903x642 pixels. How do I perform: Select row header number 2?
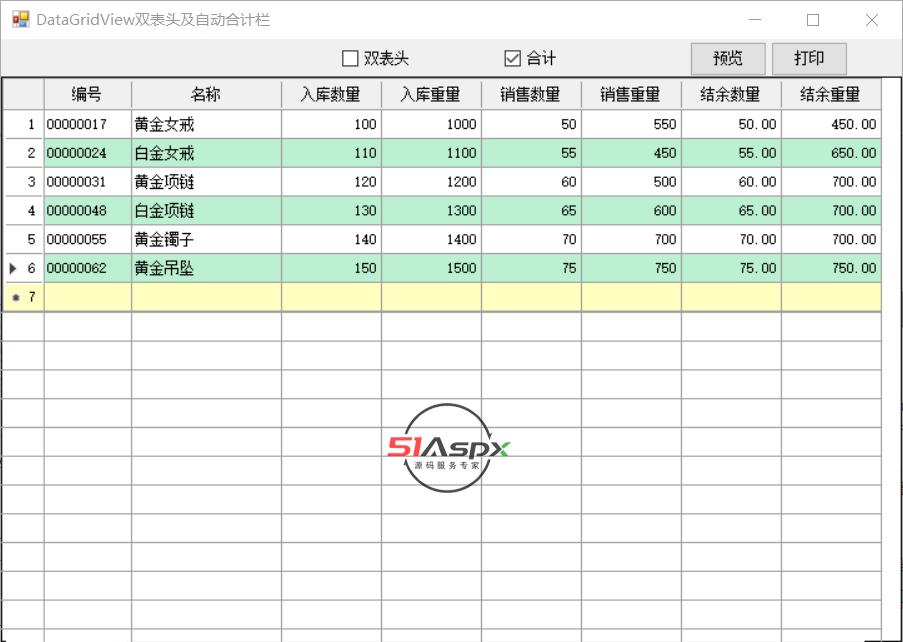24,153
